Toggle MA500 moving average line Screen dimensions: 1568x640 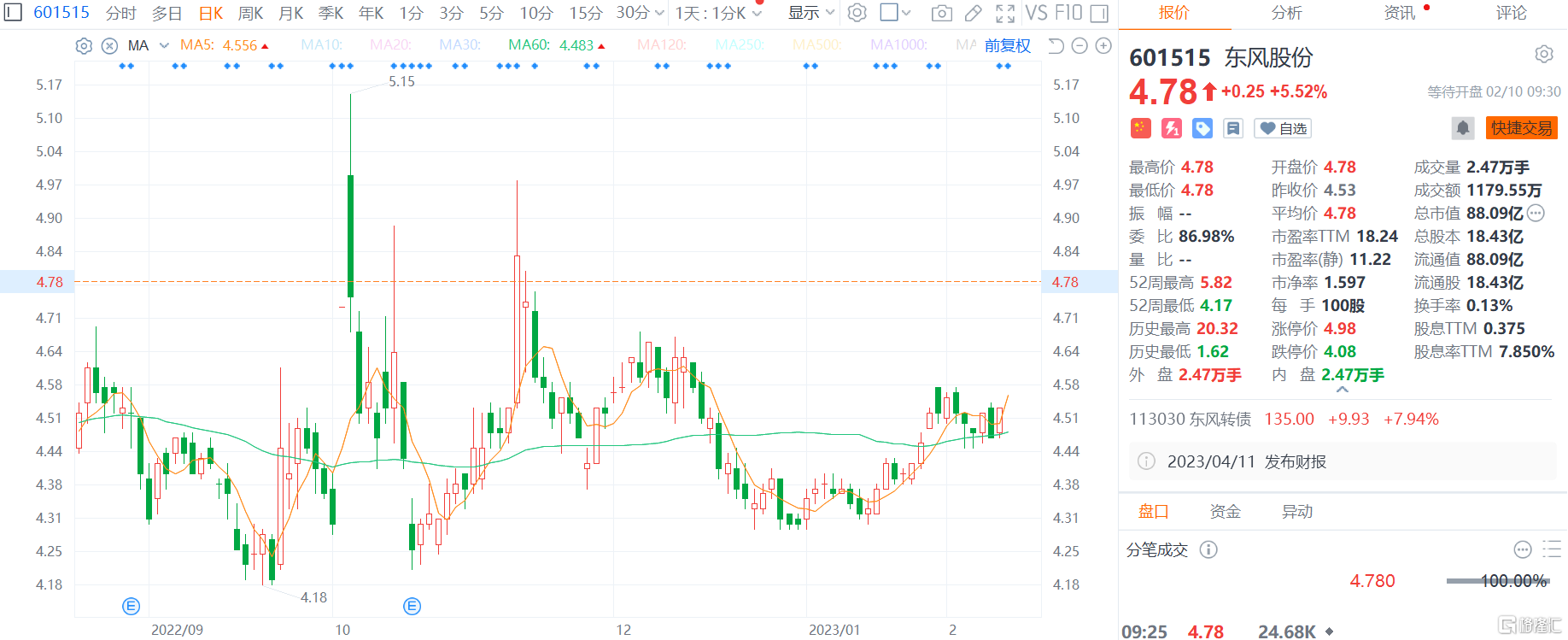coord(817,45)
